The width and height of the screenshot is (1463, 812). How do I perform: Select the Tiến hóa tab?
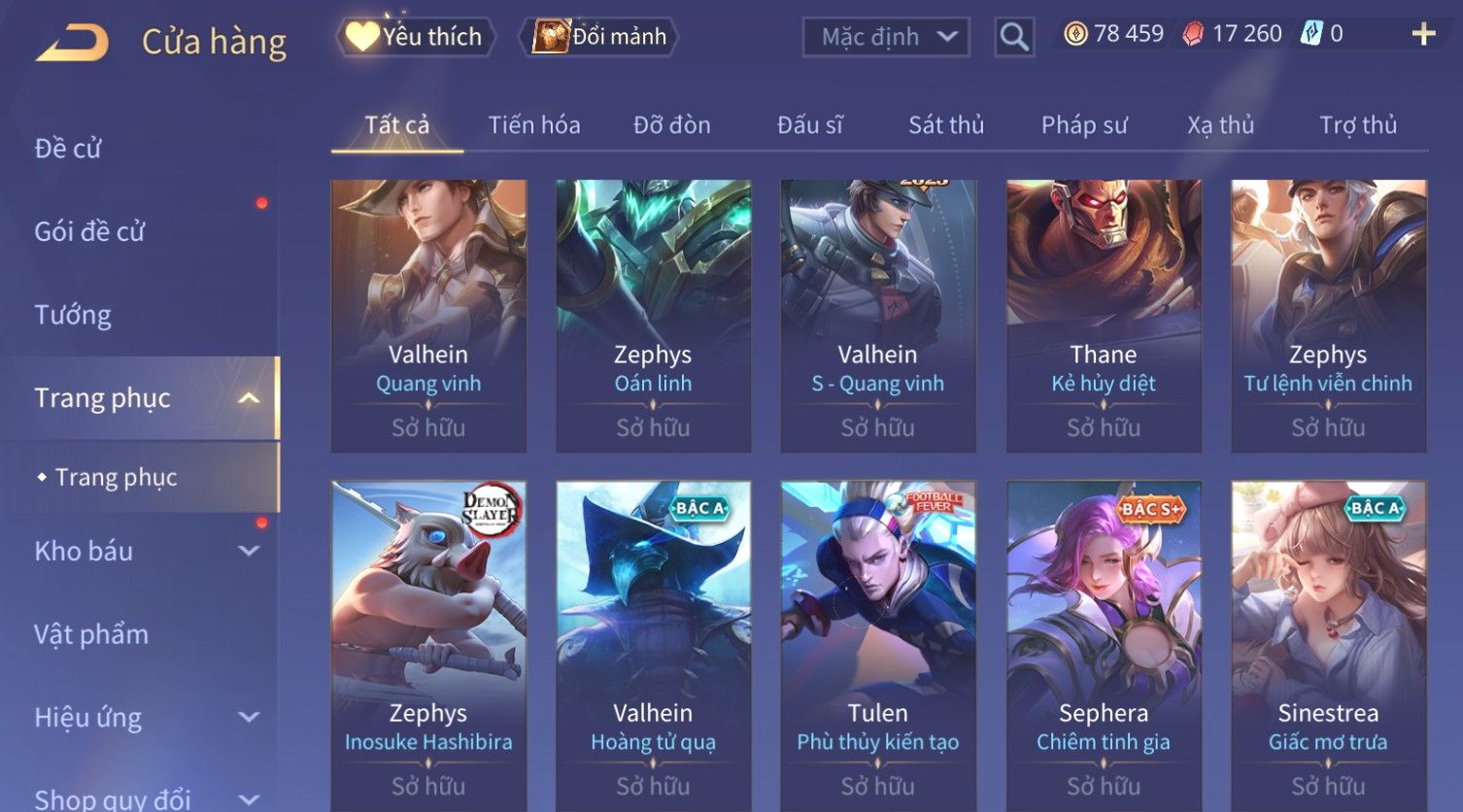tap(534, 125)
